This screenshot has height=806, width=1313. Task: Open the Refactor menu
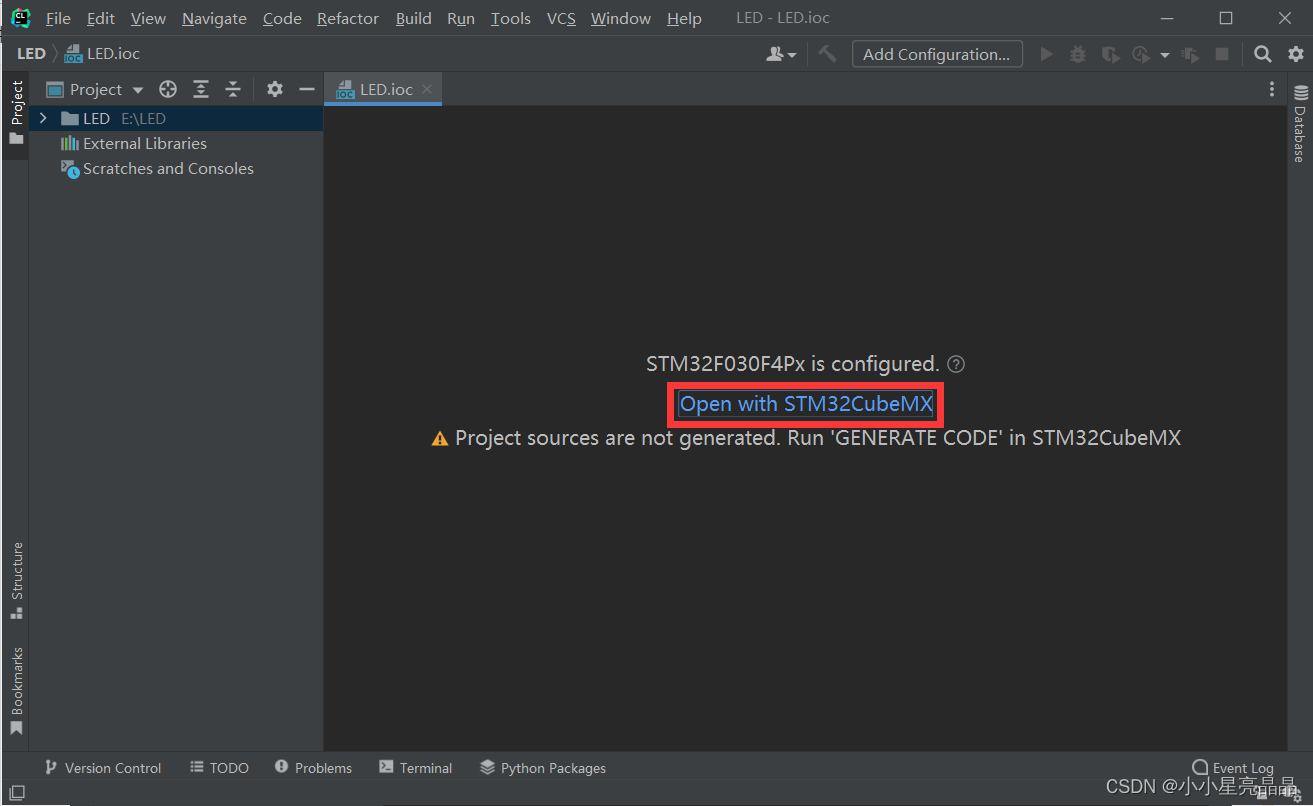point(348,18)
